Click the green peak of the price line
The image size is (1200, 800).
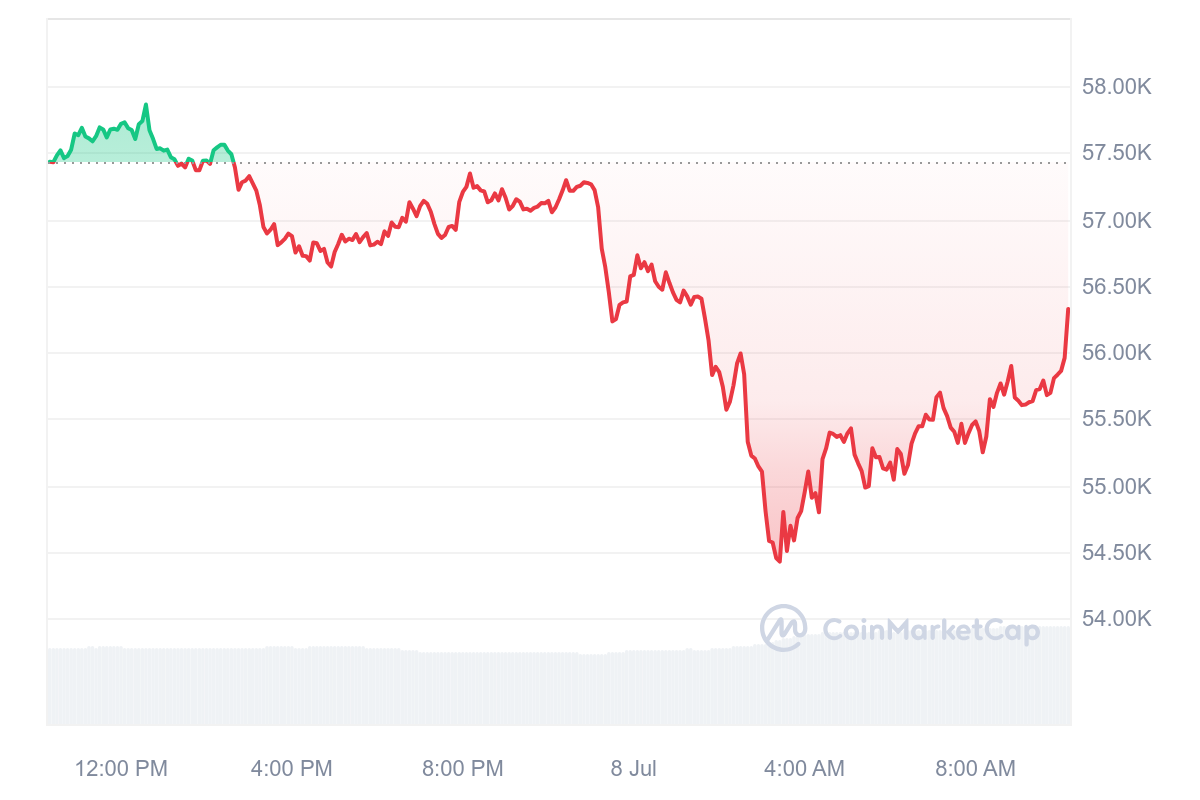click(146, 104)
